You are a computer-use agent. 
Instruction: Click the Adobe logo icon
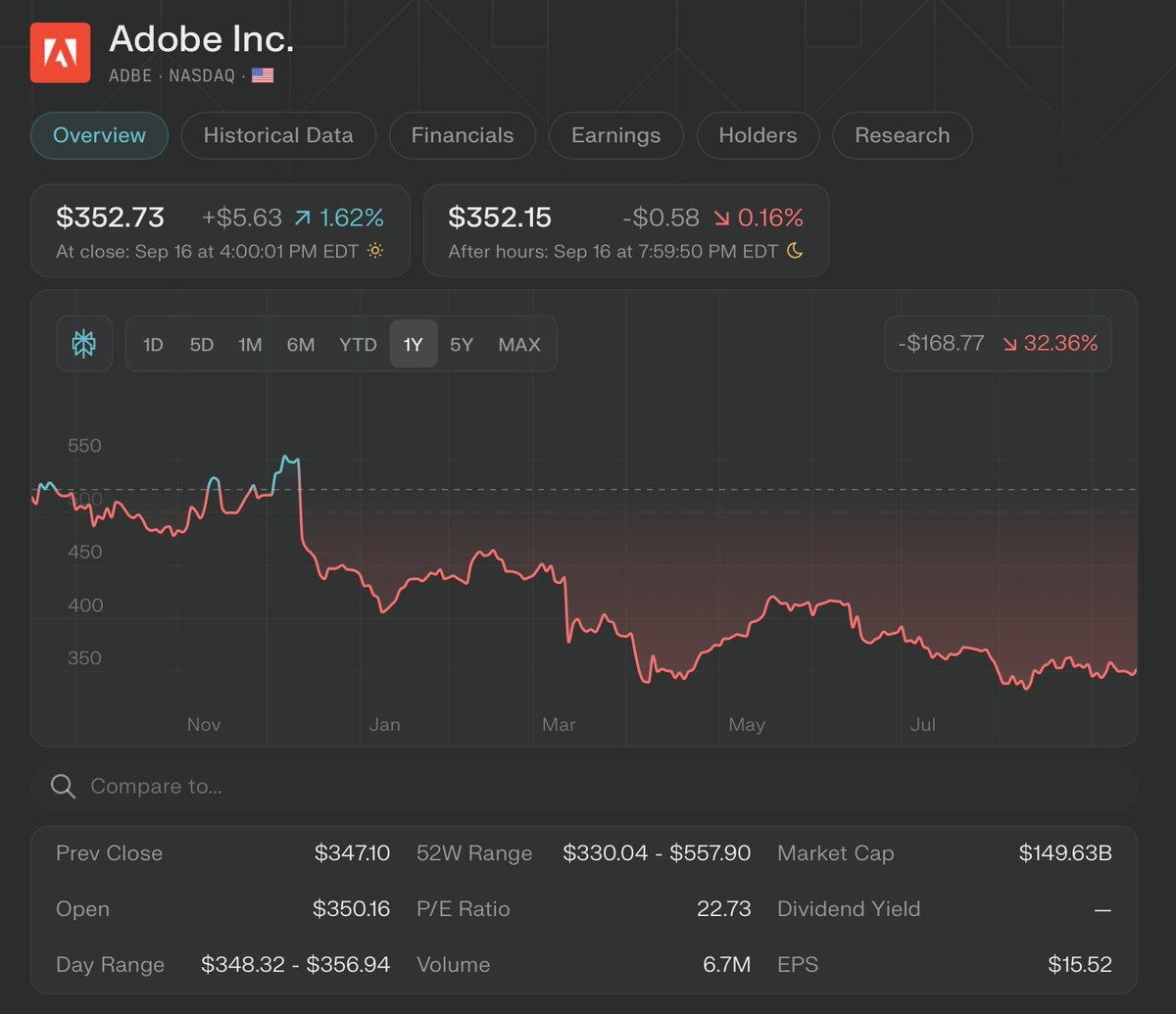(x=61, y=54)
